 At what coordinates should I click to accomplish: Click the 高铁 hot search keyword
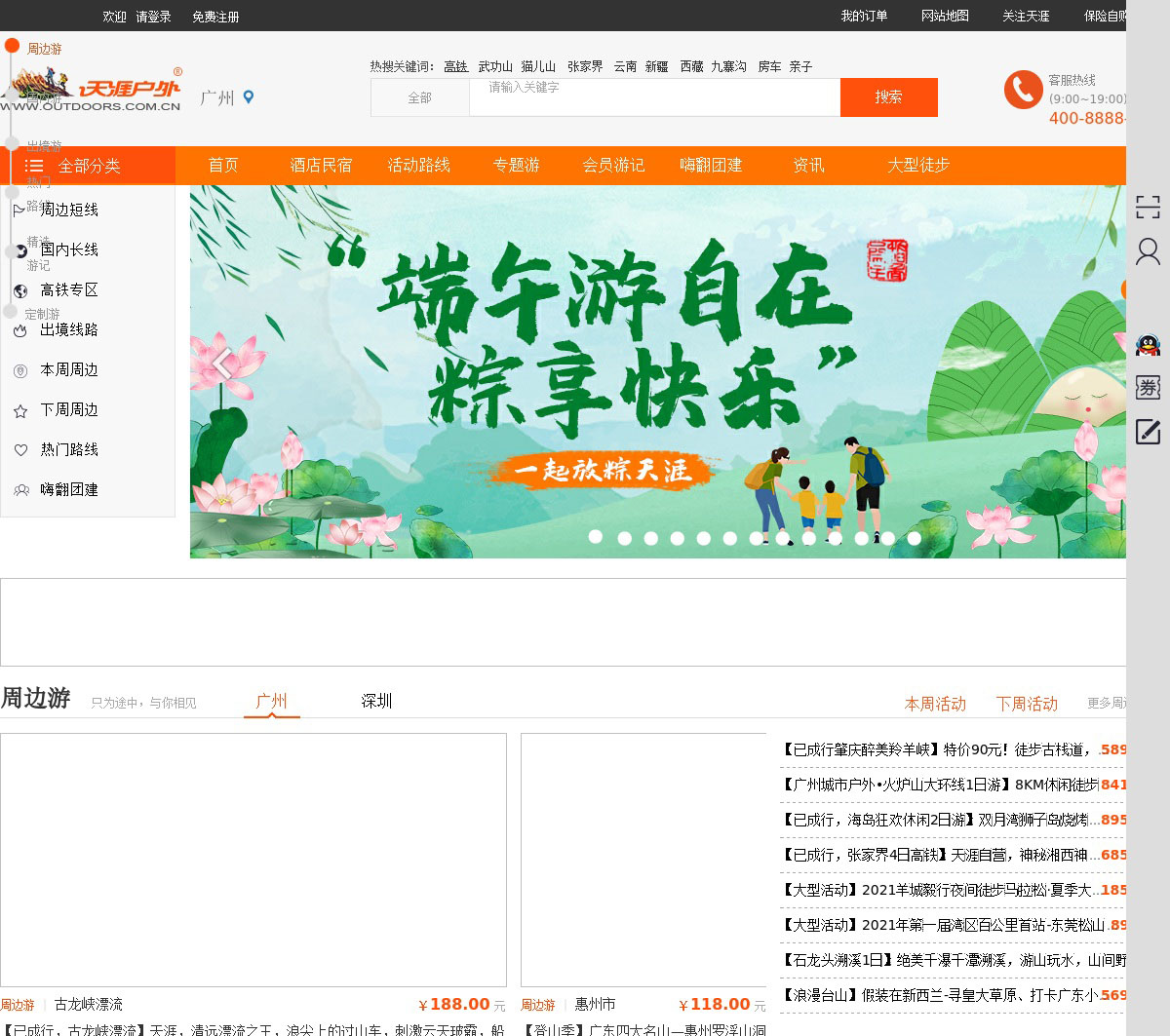pyautogui.click(x=455, y=67)
